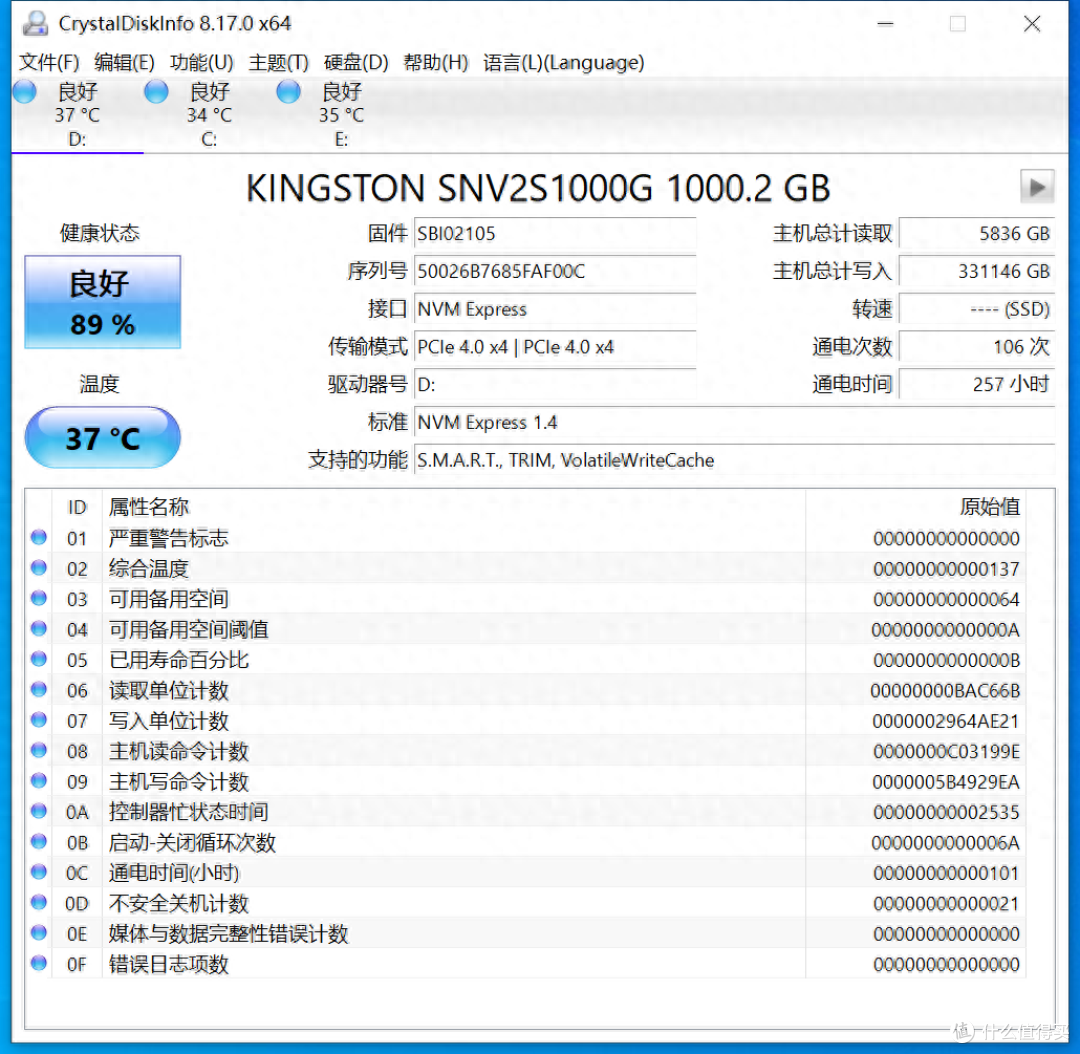Click the blue status dot for attribute 02
This screenshot has width=1080, height=1054.
tap(39, 568)
